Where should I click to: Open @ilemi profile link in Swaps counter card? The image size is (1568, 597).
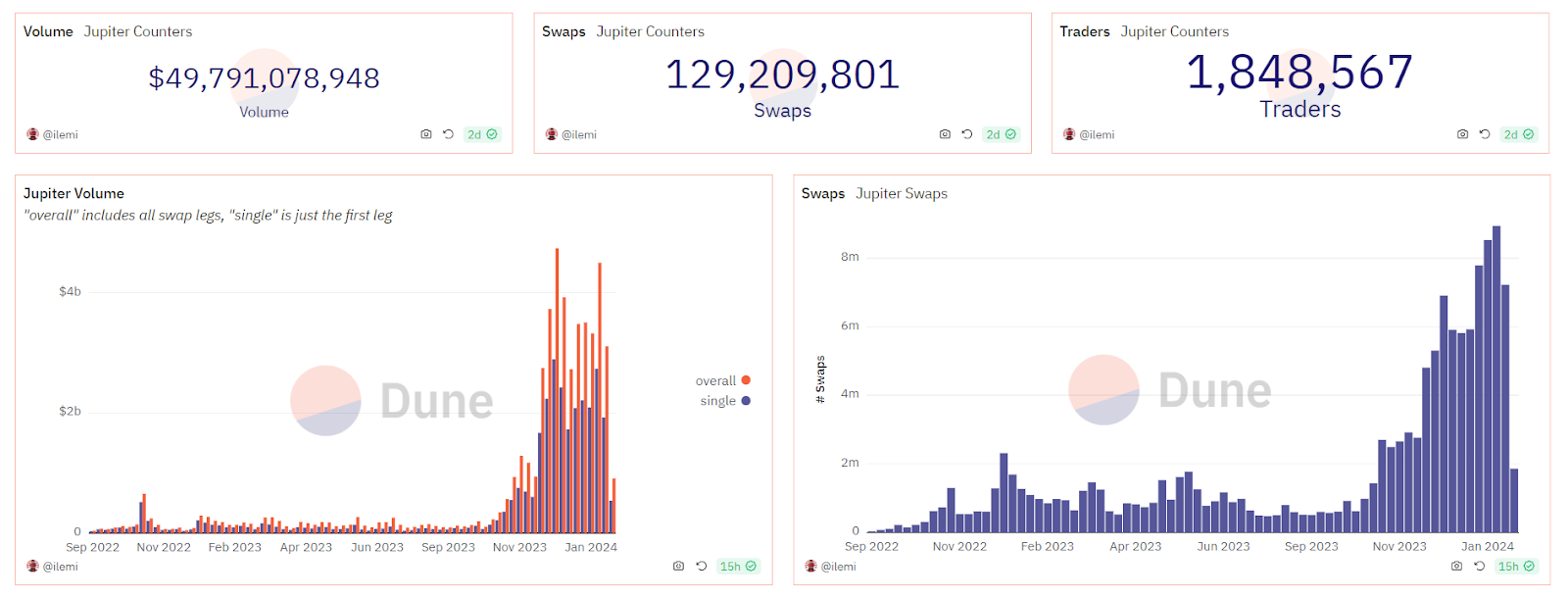tap(579, 135)
